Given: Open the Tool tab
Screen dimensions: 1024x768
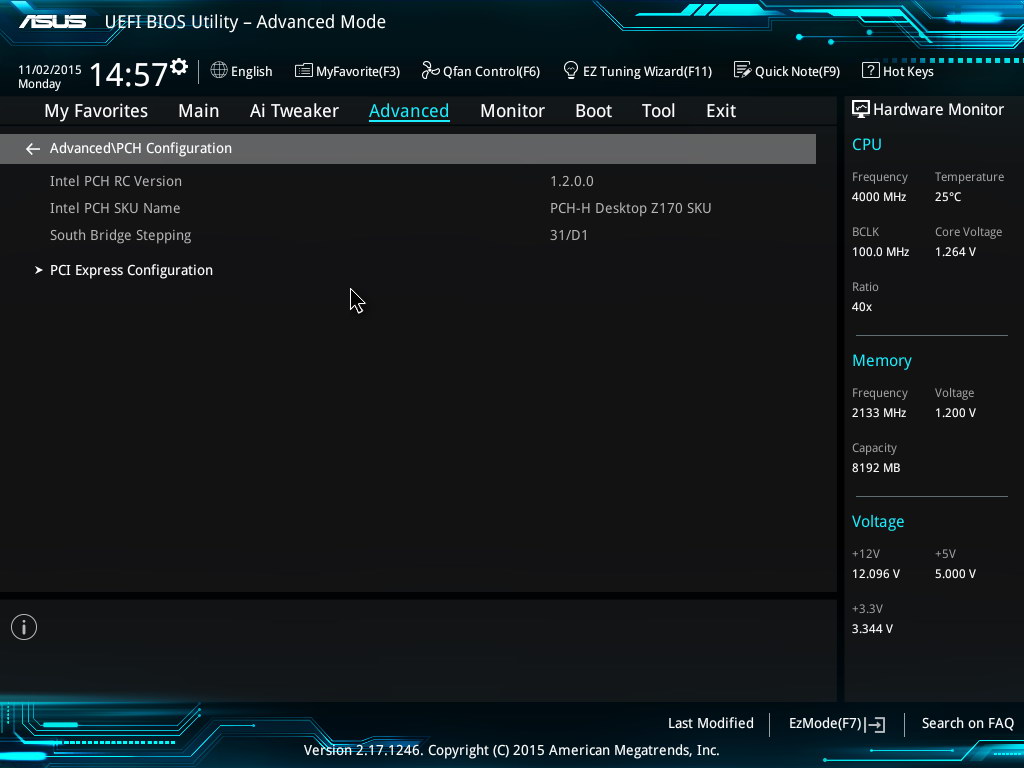Looking at the screenshot, I should click(658, 111).
